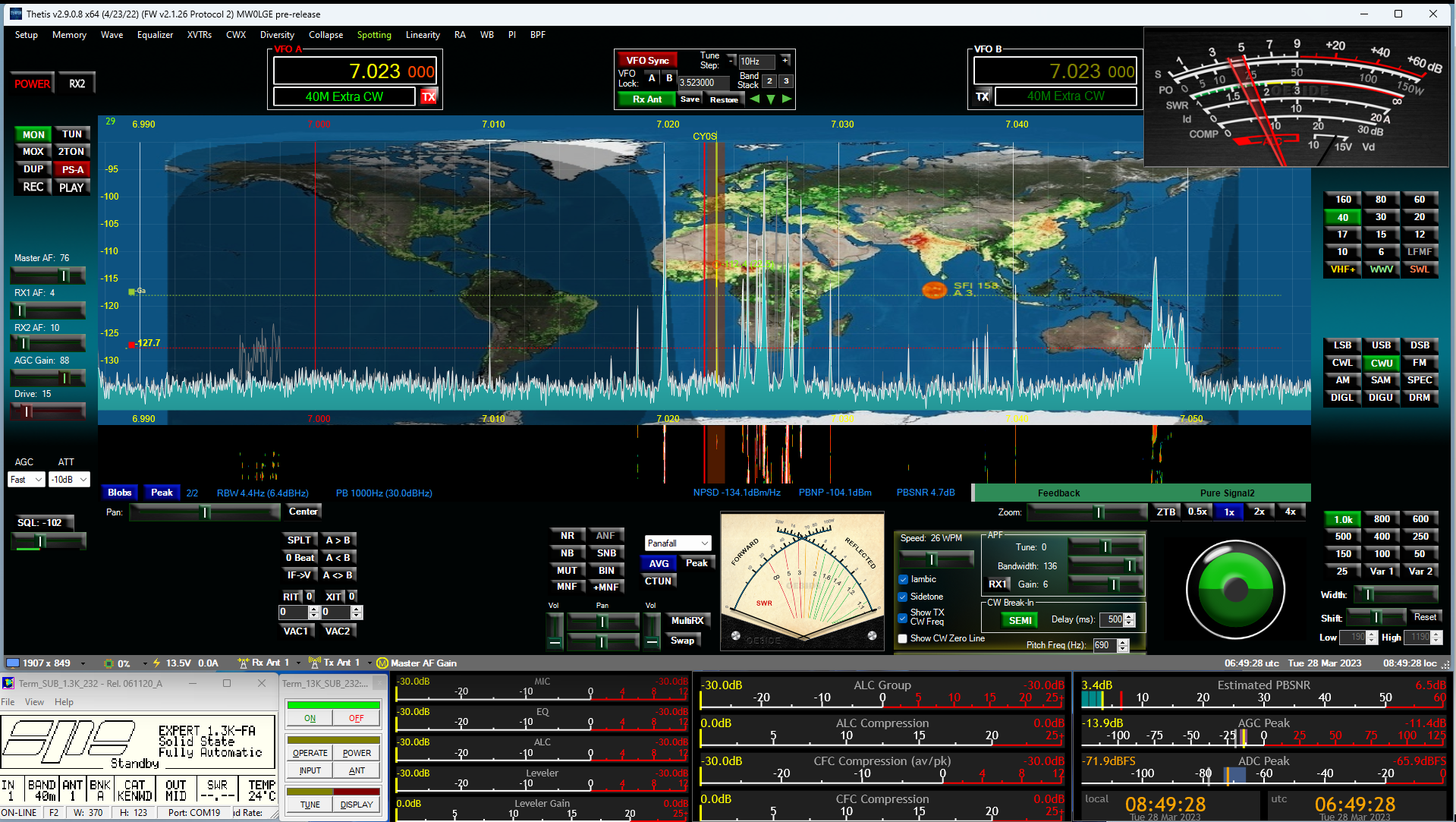Enable Show CW Zero Line checkbox

[903, 638]
